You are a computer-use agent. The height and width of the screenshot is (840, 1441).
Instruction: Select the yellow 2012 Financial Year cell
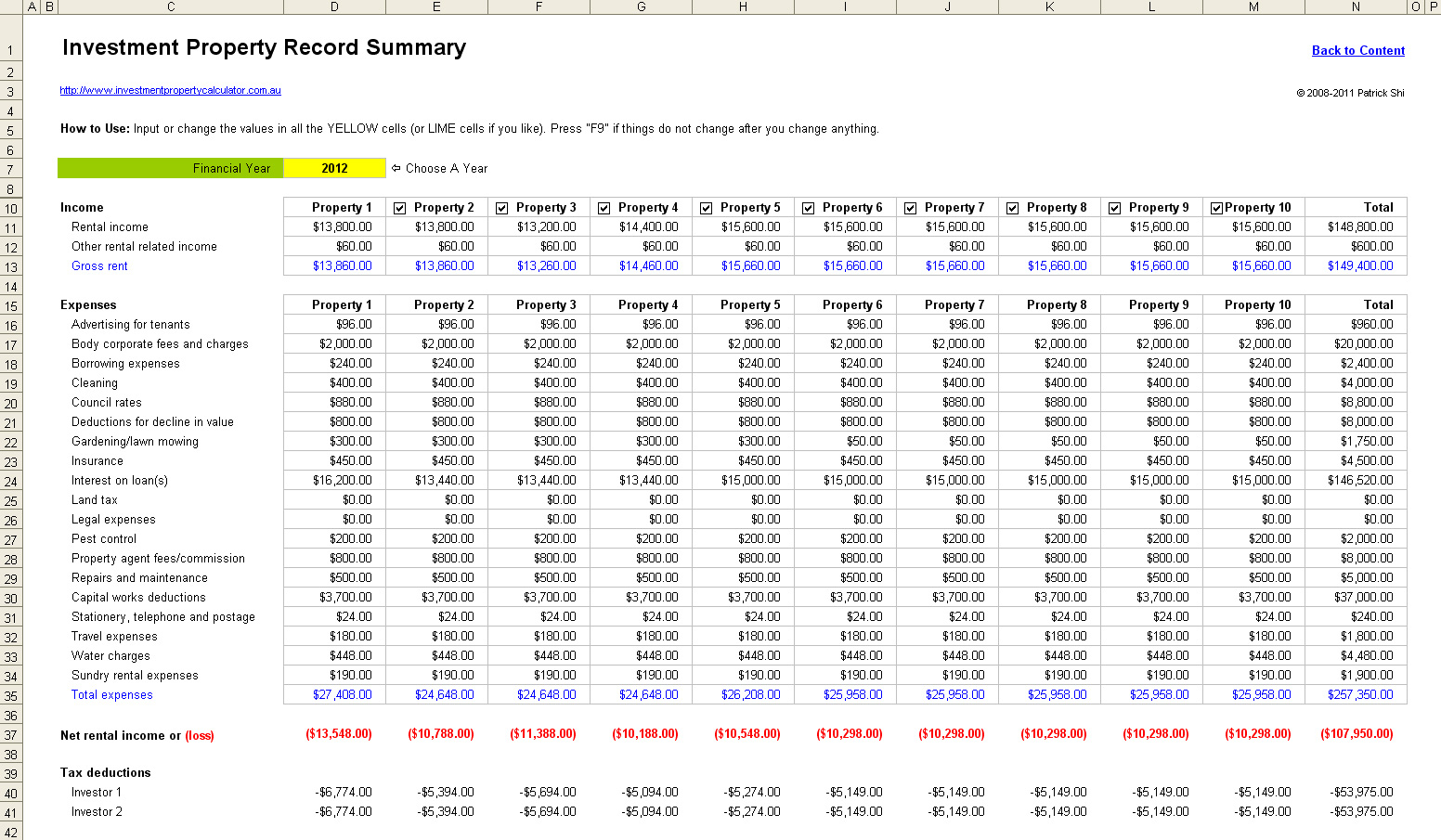pyautogui.click(x=334, y=168)
